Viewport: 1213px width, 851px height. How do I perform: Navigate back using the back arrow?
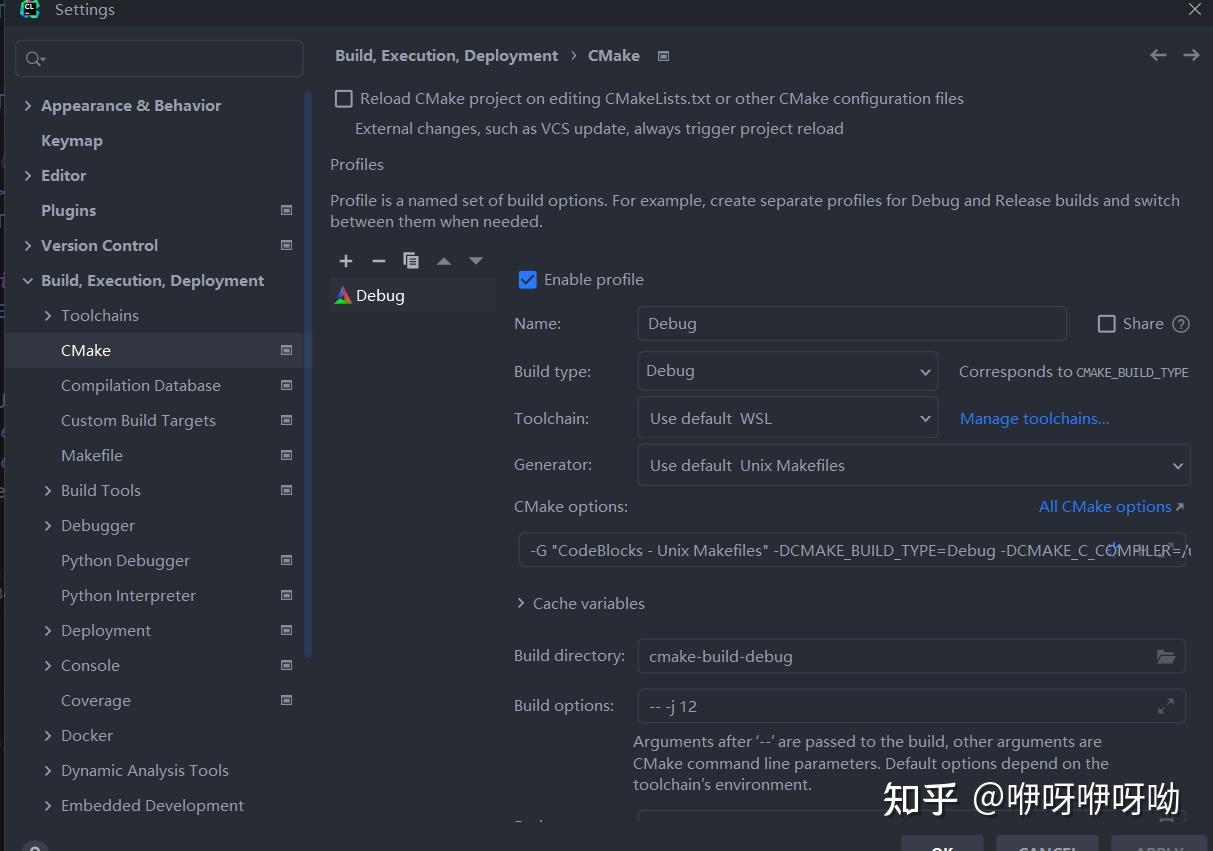1157,55
